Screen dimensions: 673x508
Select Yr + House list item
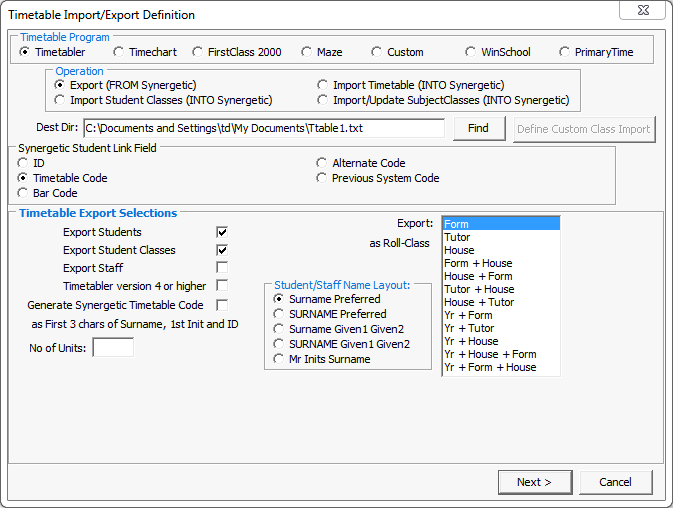[x=501, y=341]
